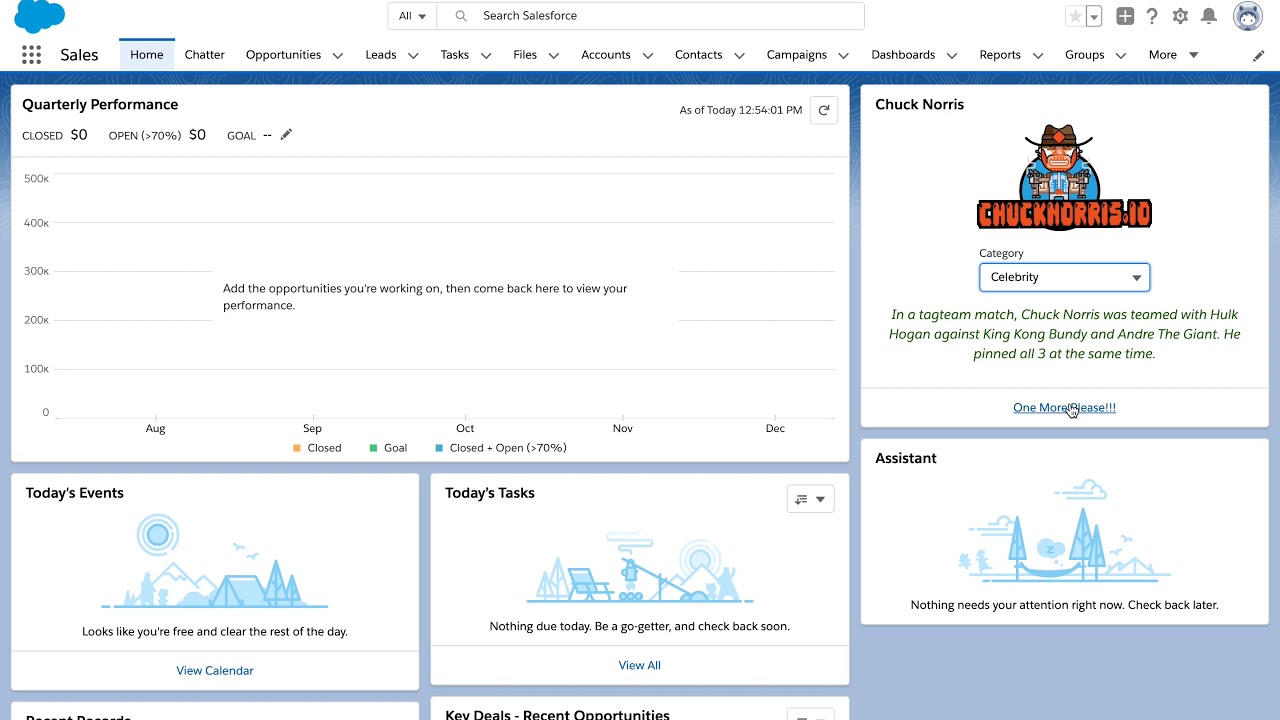Screen dimensions: 1280x720
Task: Refresh the Quarterly Performance chart
Action: point(824,110)
